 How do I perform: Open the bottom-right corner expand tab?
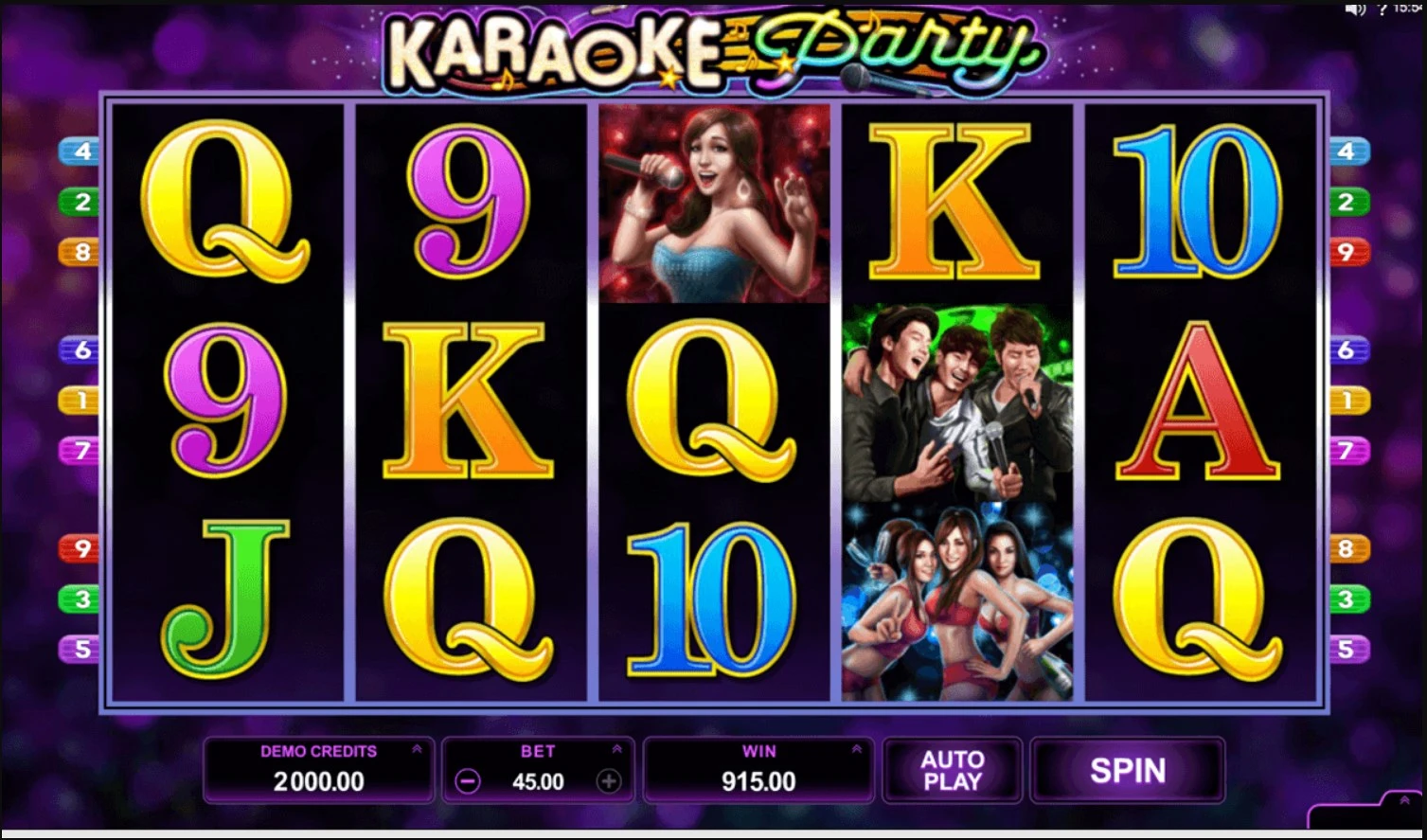1367,812
